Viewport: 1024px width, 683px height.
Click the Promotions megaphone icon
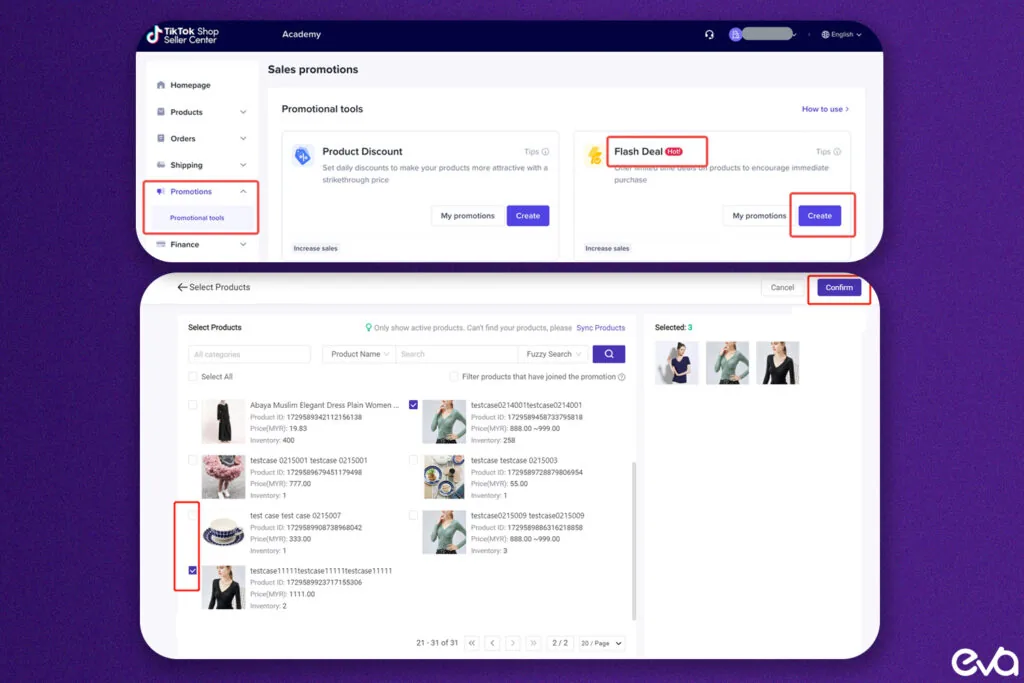tap(161, 191)
